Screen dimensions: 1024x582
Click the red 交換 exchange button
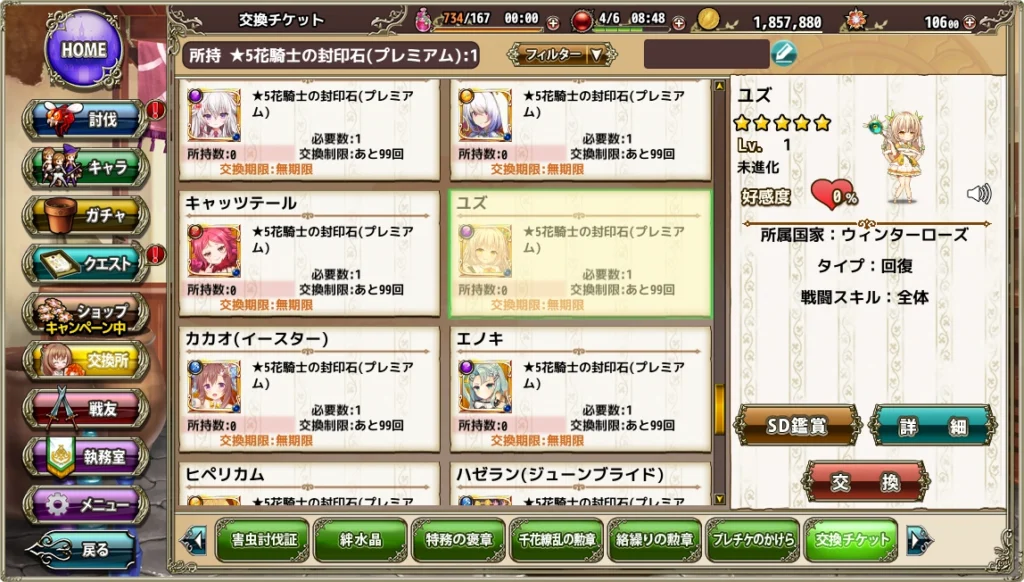coord(865,482)
